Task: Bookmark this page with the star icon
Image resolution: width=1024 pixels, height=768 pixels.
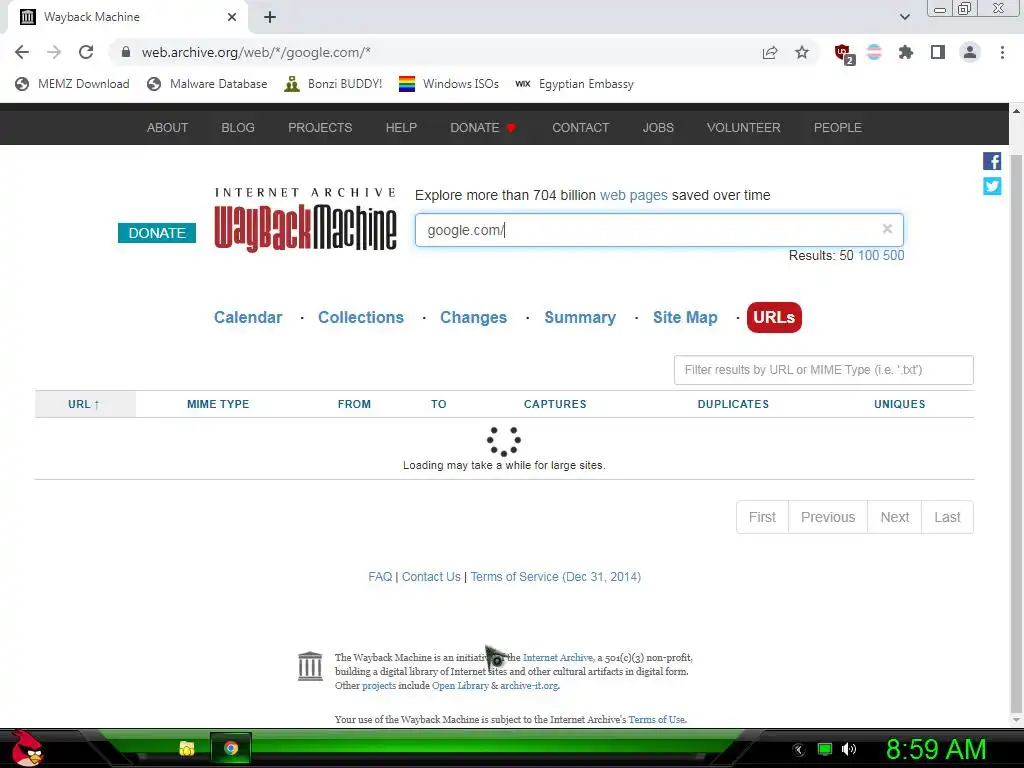Action: click(802, 52)
